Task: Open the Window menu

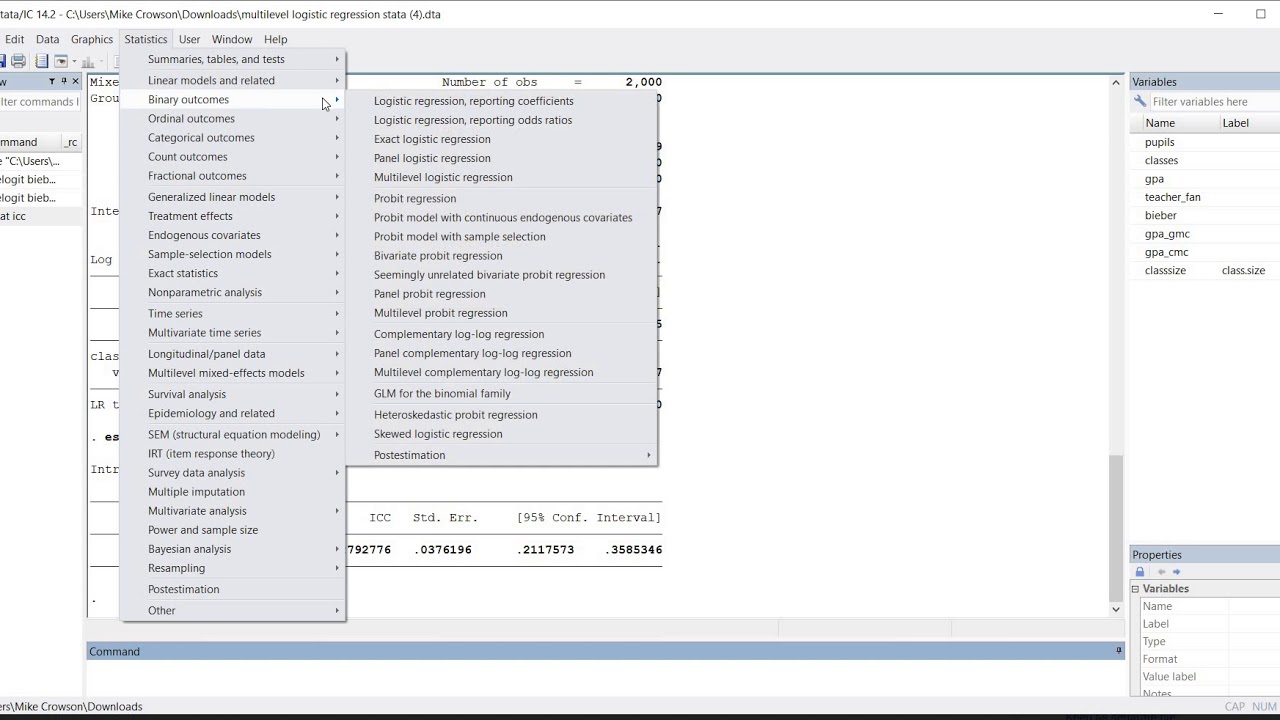Action: coord(232,39)
